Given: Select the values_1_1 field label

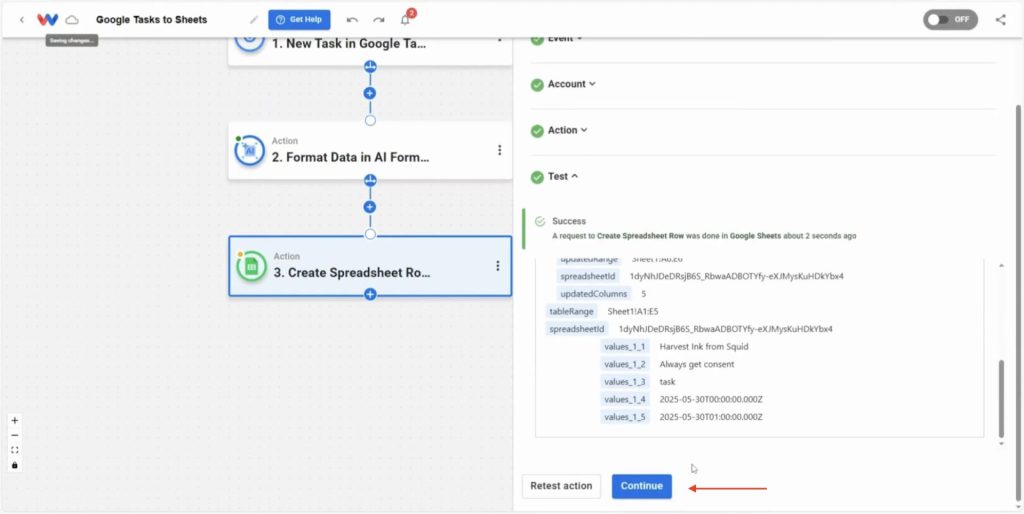Looking at the screenshot, I should point(625,347).
